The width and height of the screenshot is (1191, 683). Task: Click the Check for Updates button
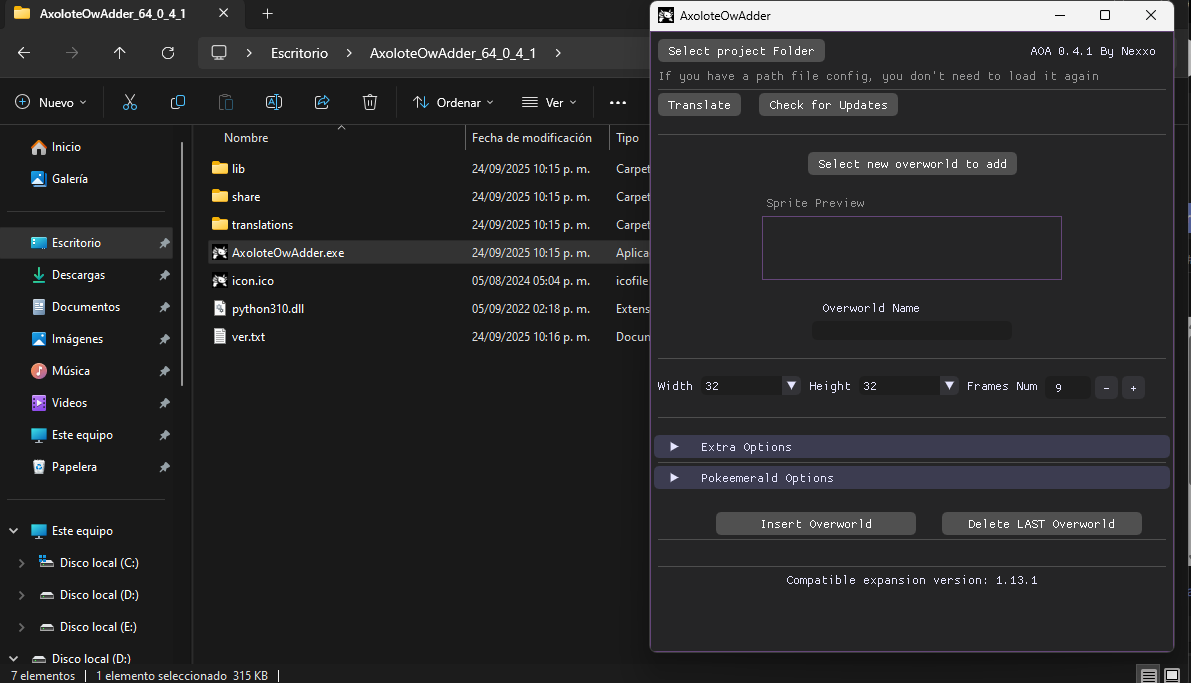828,105
